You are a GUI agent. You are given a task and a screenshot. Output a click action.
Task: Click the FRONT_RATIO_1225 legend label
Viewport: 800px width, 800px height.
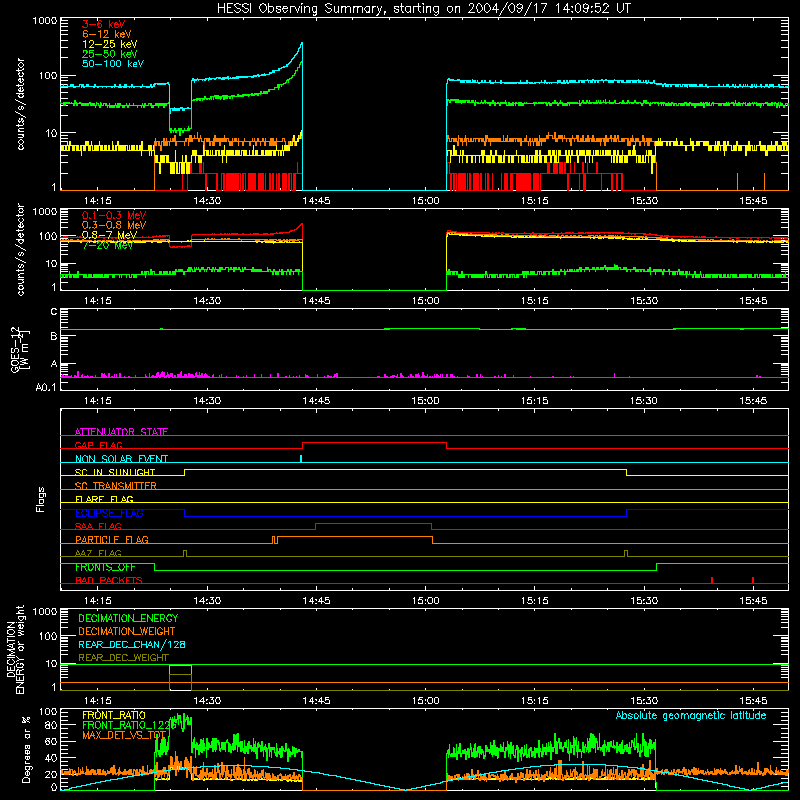coord(129,725)
